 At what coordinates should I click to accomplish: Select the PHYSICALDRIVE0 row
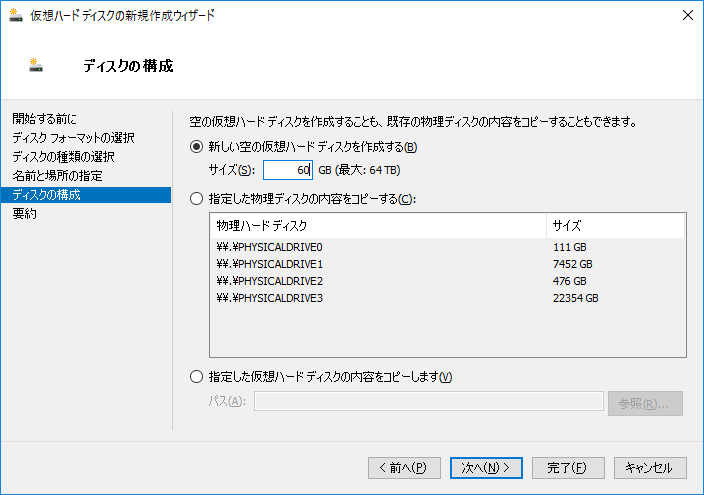[448, 247]
